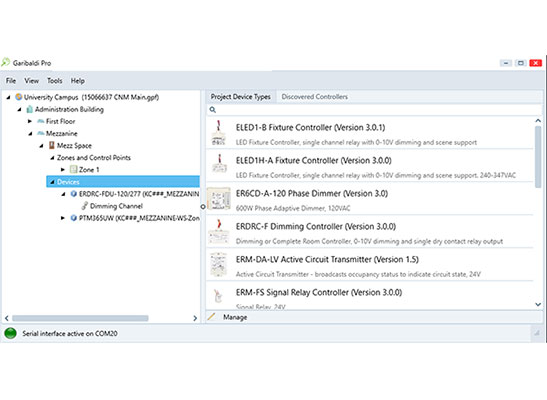Viewport: 547px width, 400px height.
Task: Open the Help menu
Action: pos(77,81)
